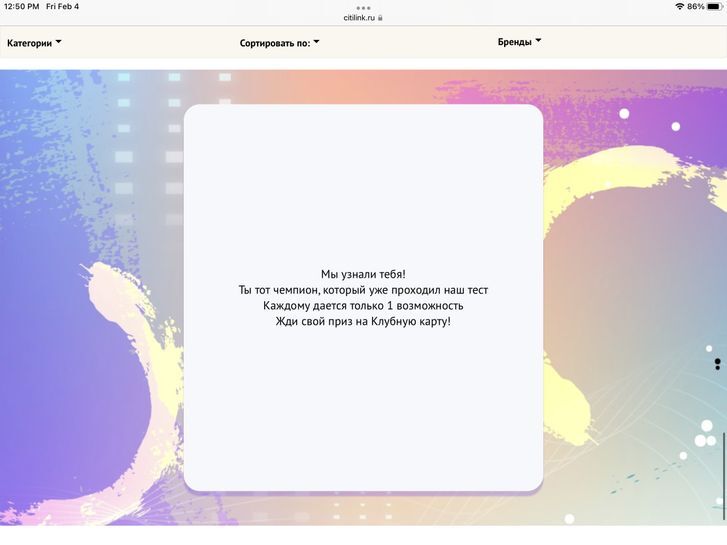Image resolution: width=727 pixels, height=545 pixels.
Task: Tap the citilink.ru address text
Action: pos(359,17)
